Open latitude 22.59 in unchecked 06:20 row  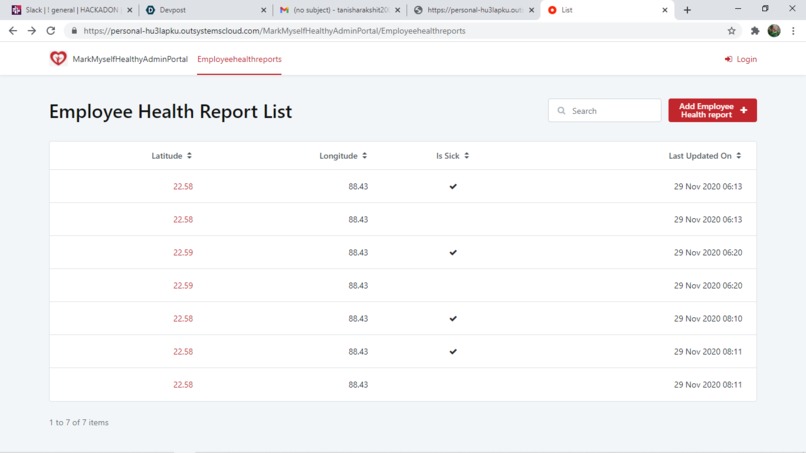(x=183, y=285)
